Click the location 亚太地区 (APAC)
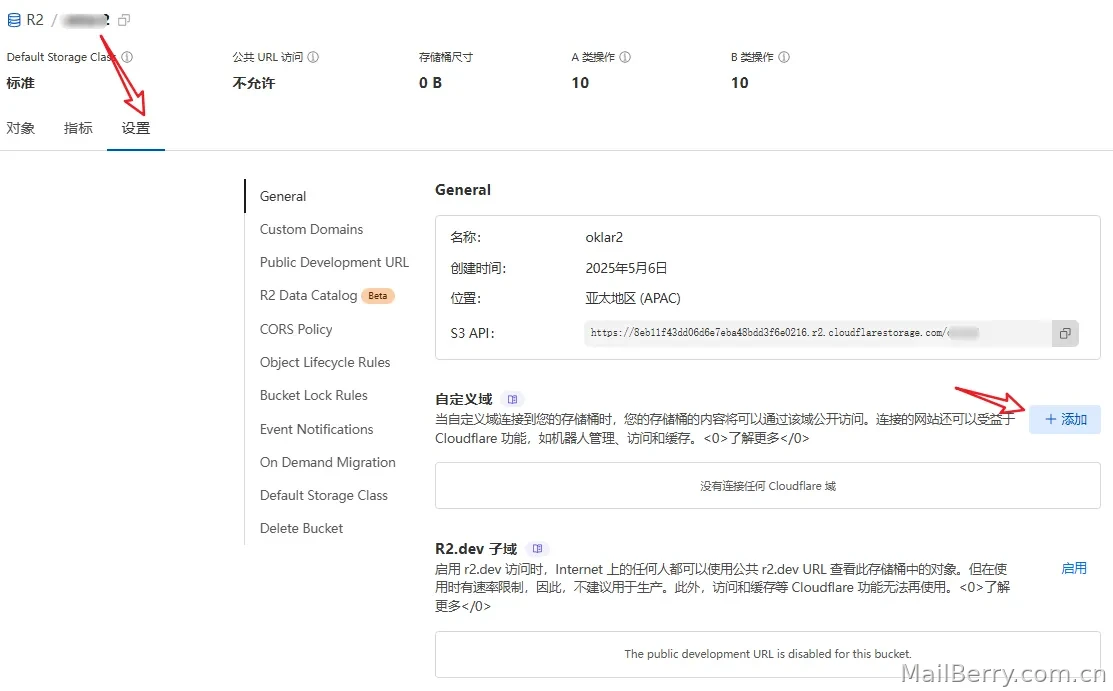This screenshot has height=691, width=1113. click(632, 298)
